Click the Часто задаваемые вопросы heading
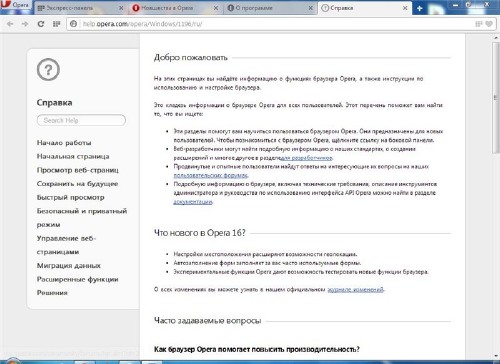Screen dimensions: 500x364 [x=207, y=321]
